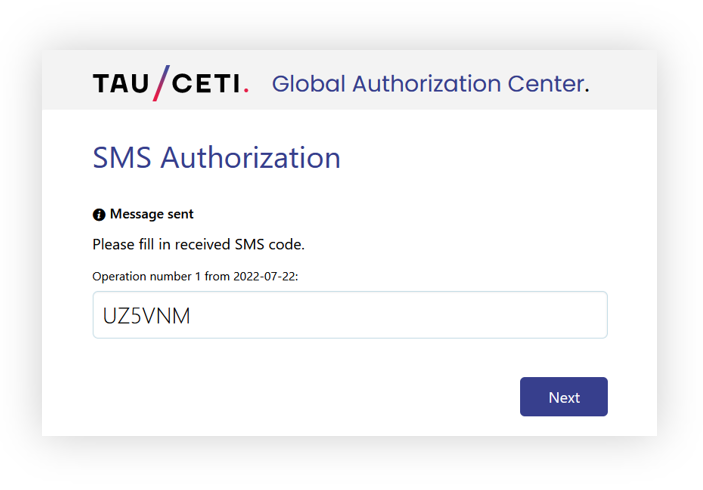Click the word Global in the header title
The image size is (703, 490).
pyautogui.click(x=308, y=84)
